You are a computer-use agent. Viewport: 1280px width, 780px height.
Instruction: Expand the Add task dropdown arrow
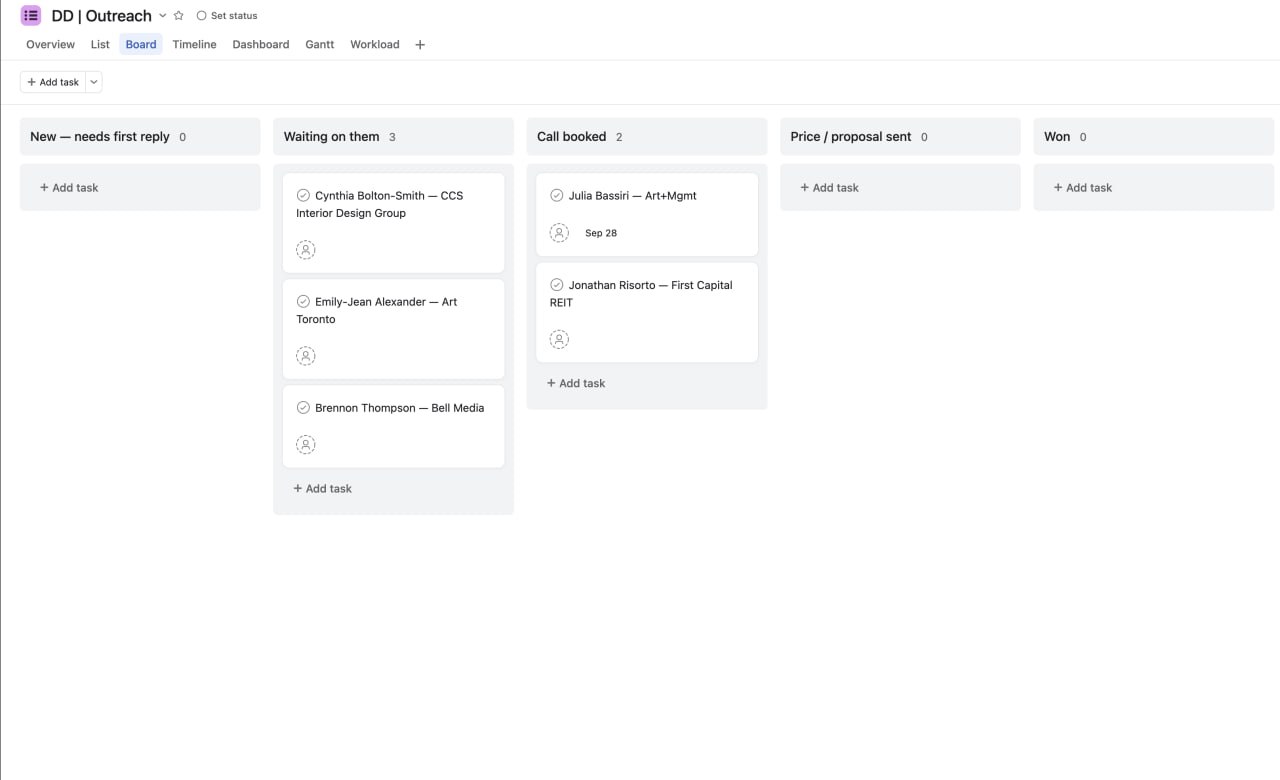click(94, 82)
